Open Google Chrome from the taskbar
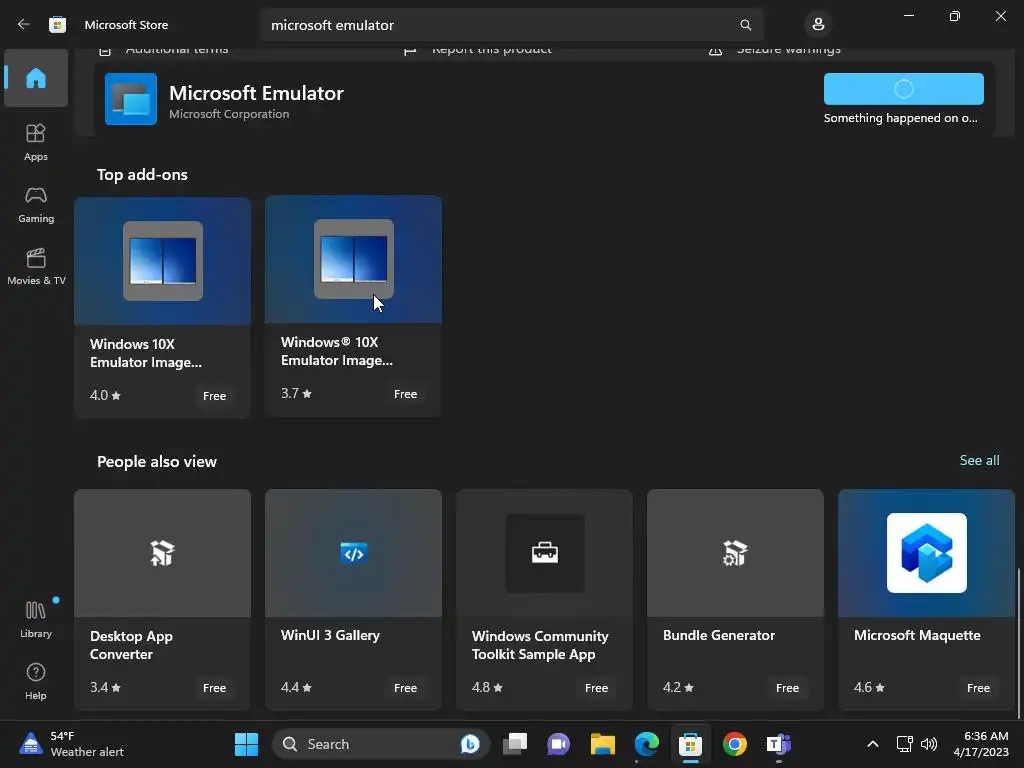Image resolution: width=1024 pixels, height=768 pixels. pyautogui.click(x=735, y=744)
